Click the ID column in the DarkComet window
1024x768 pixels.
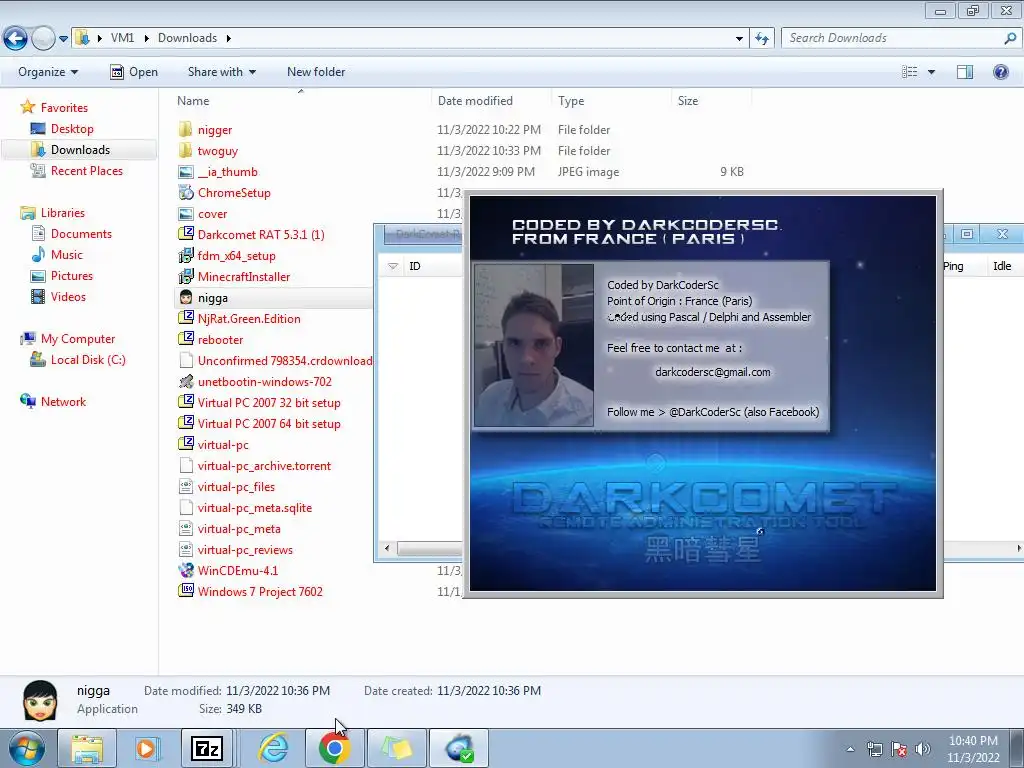coord(415,266)
